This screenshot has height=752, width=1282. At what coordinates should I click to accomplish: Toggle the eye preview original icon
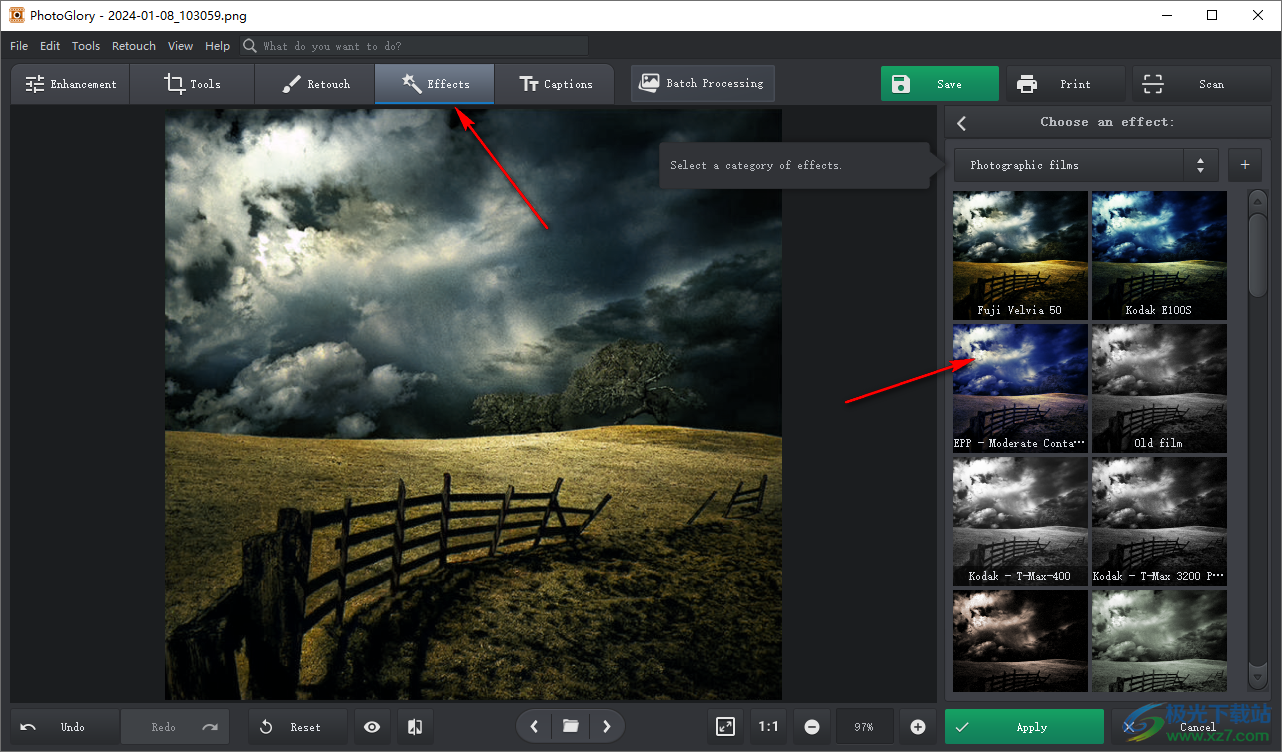pyautogui.click(x=372, y=727)
